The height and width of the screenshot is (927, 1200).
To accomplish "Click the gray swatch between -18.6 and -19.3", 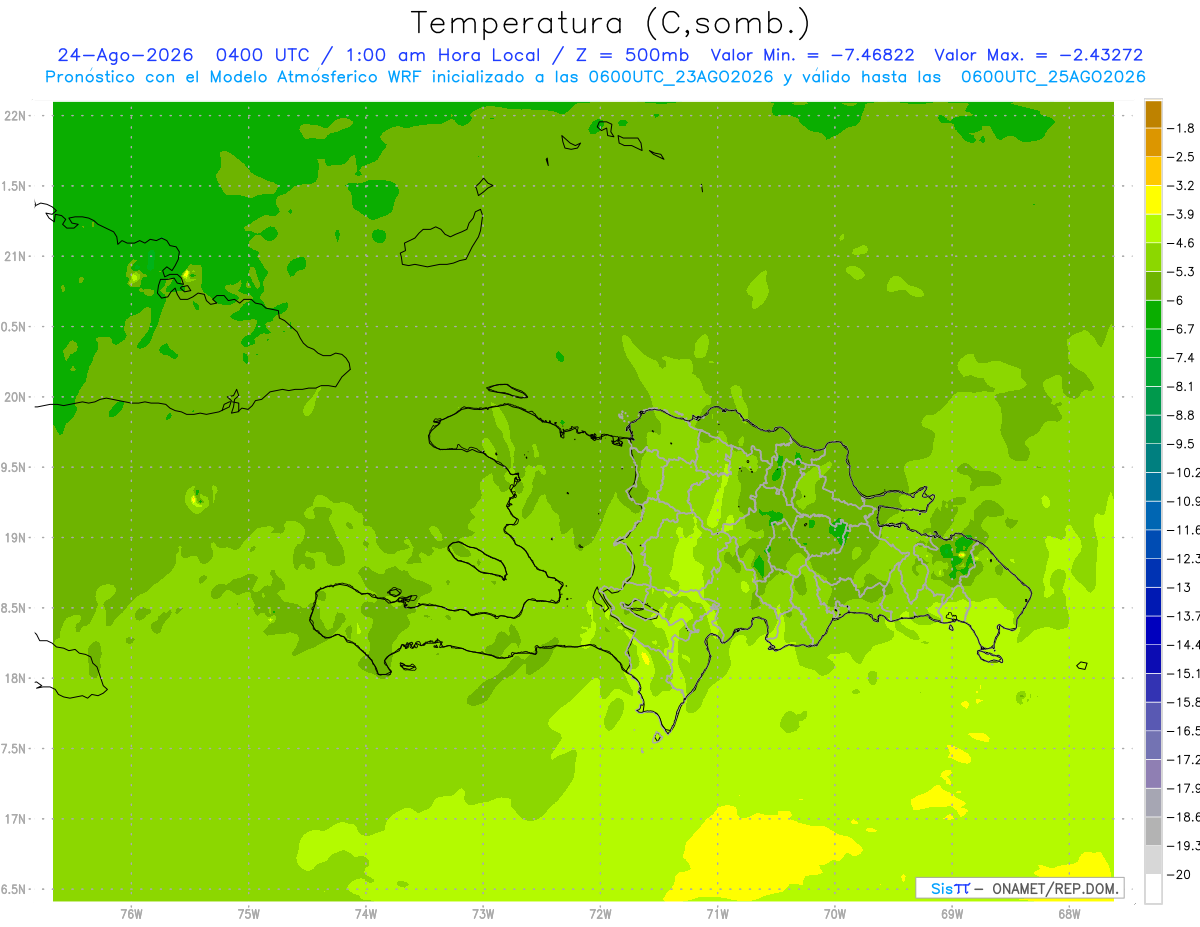I will click(1153, 831).
